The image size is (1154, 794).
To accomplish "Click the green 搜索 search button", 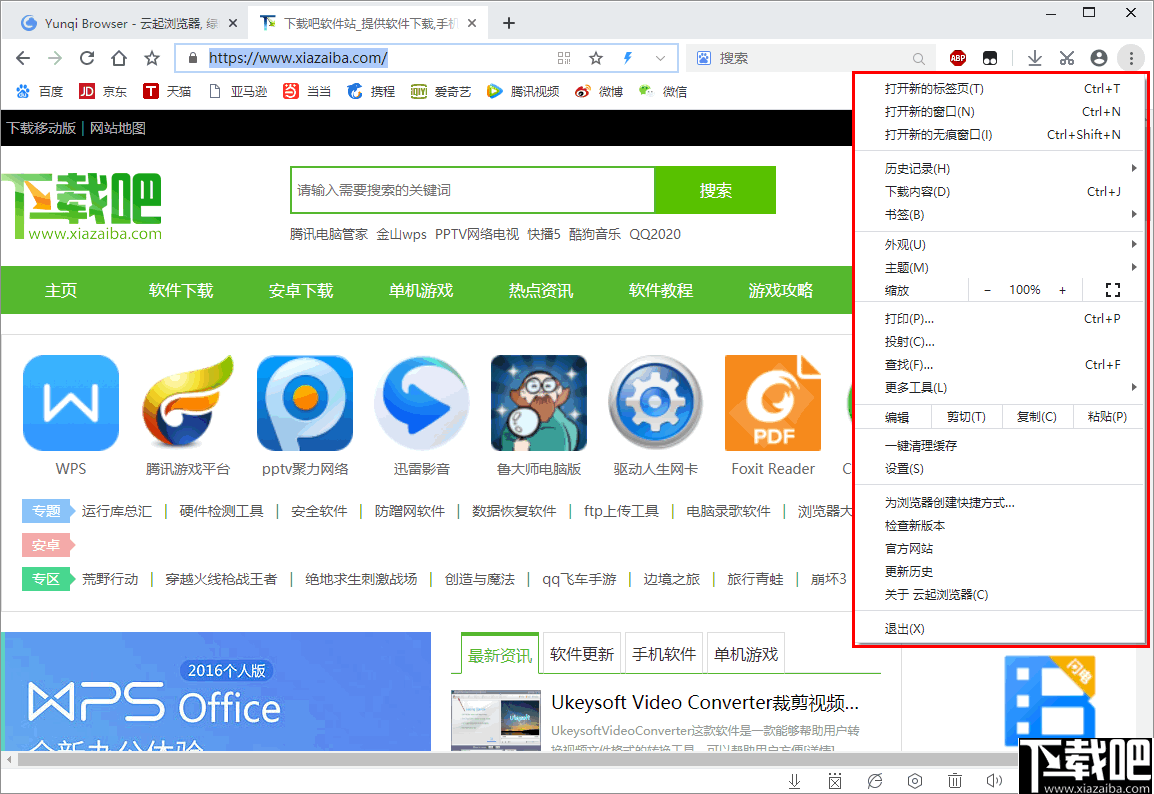I will point(714,189).
